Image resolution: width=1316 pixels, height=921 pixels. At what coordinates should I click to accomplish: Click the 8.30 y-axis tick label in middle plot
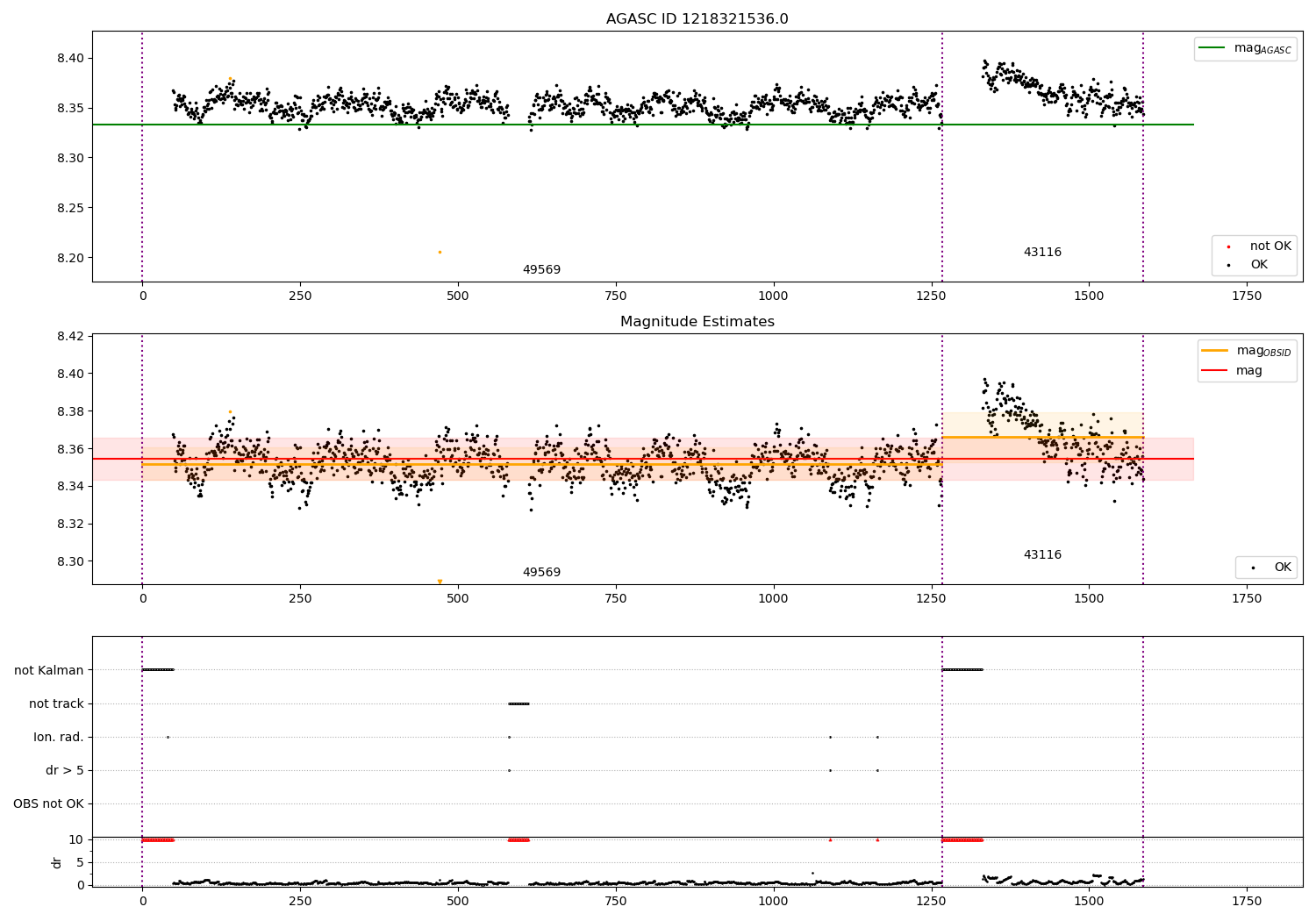(x=71, y=561)
